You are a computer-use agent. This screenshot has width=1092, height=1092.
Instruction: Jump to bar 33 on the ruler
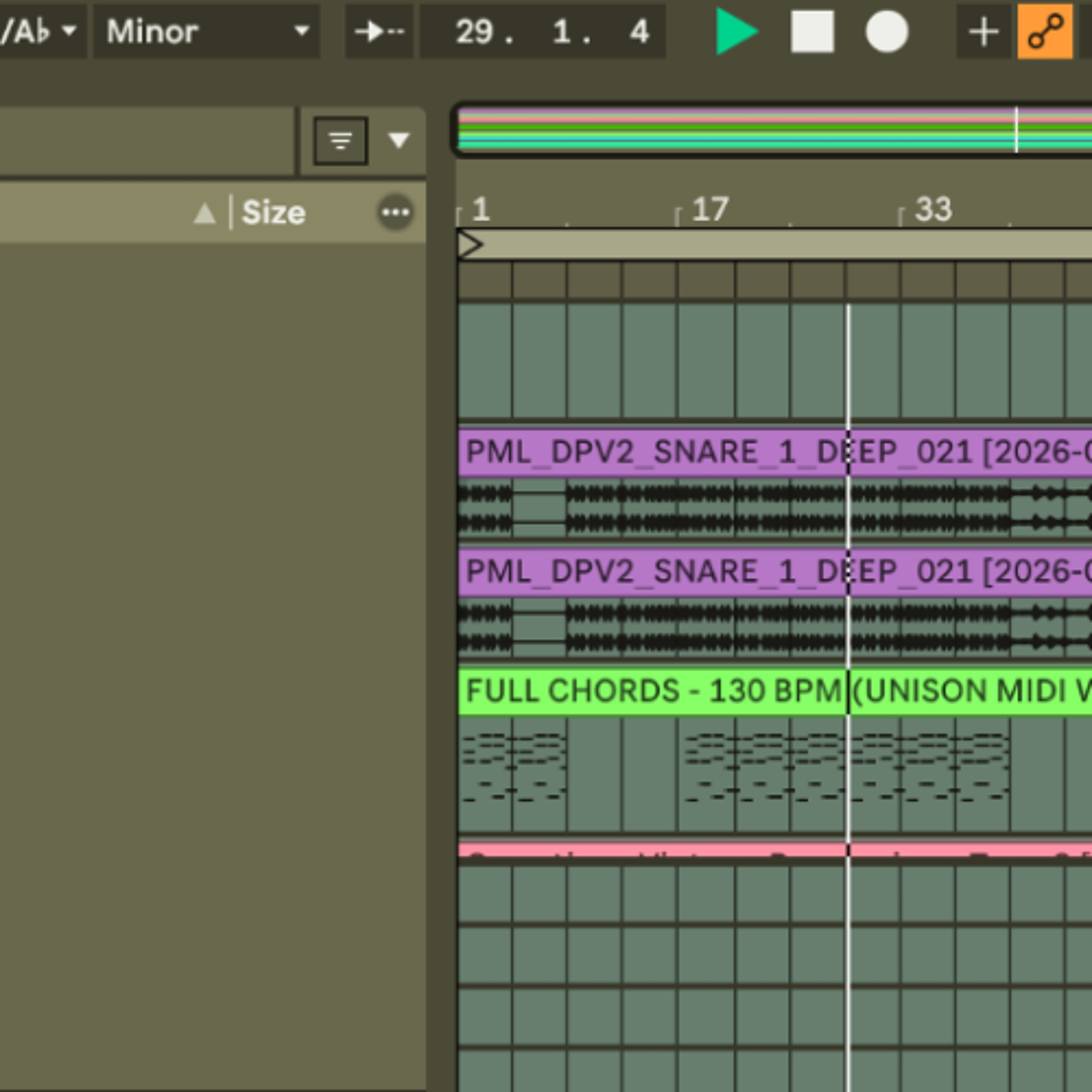(x=933, y=210)
